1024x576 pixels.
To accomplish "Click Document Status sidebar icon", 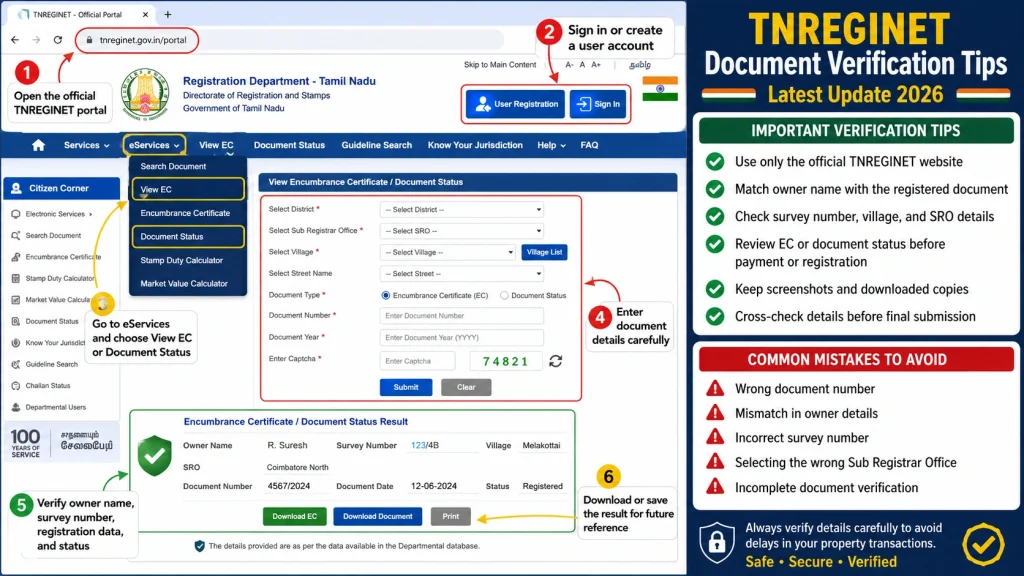I will pos(16,321).
